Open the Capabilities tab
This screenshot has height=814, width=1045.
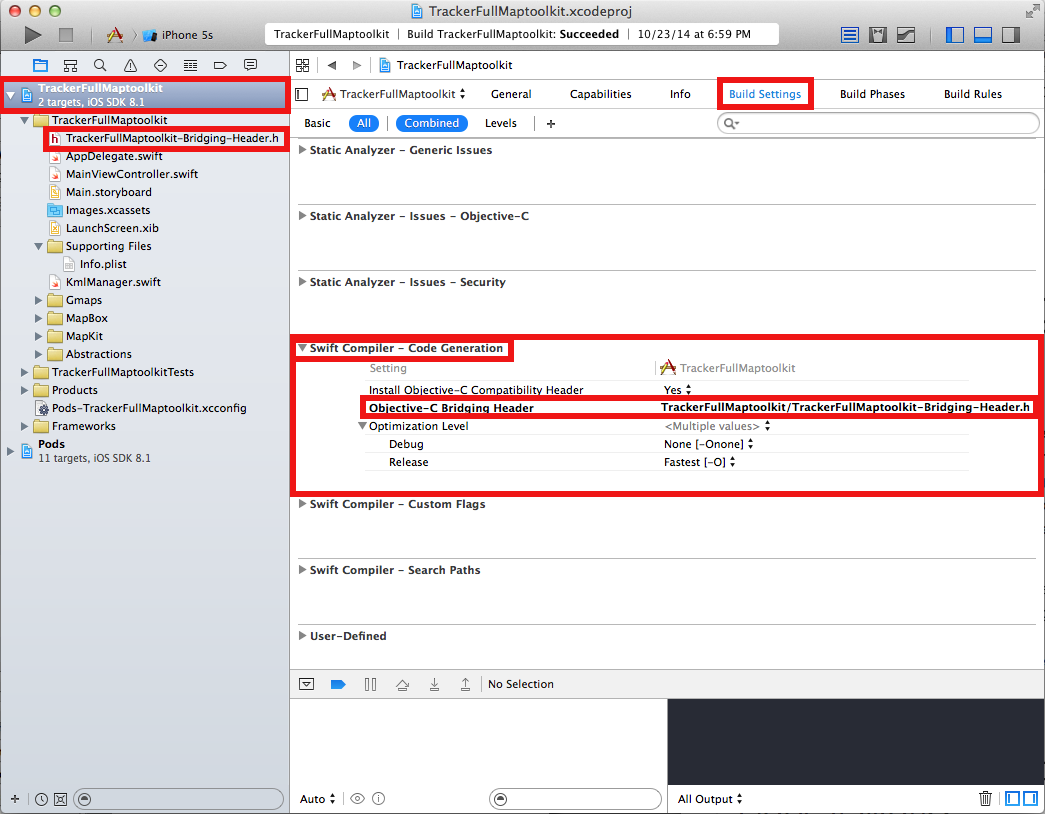click(600, 94)
